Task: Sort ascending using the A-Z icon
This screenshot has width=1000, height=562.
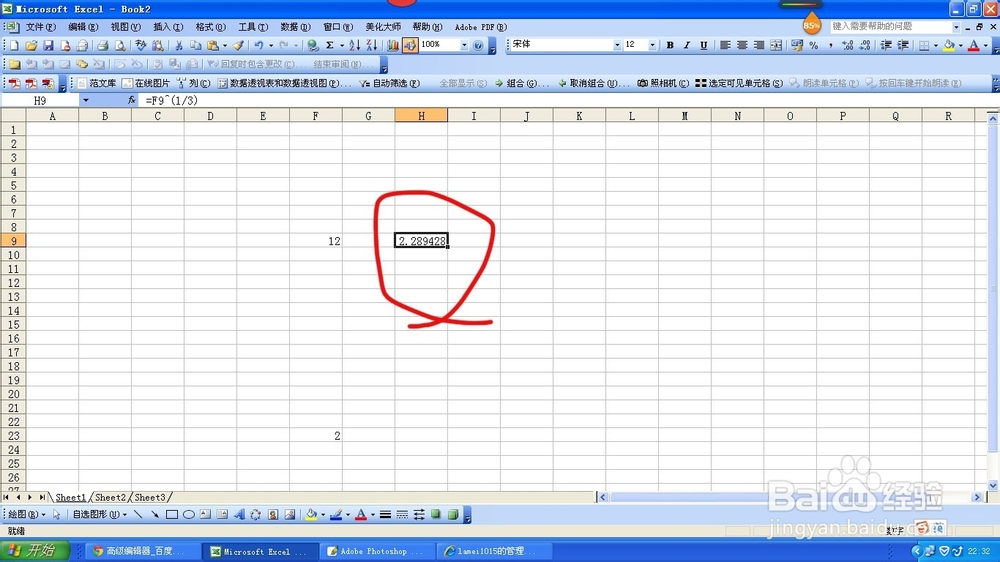Action: [x=355, y=45]
